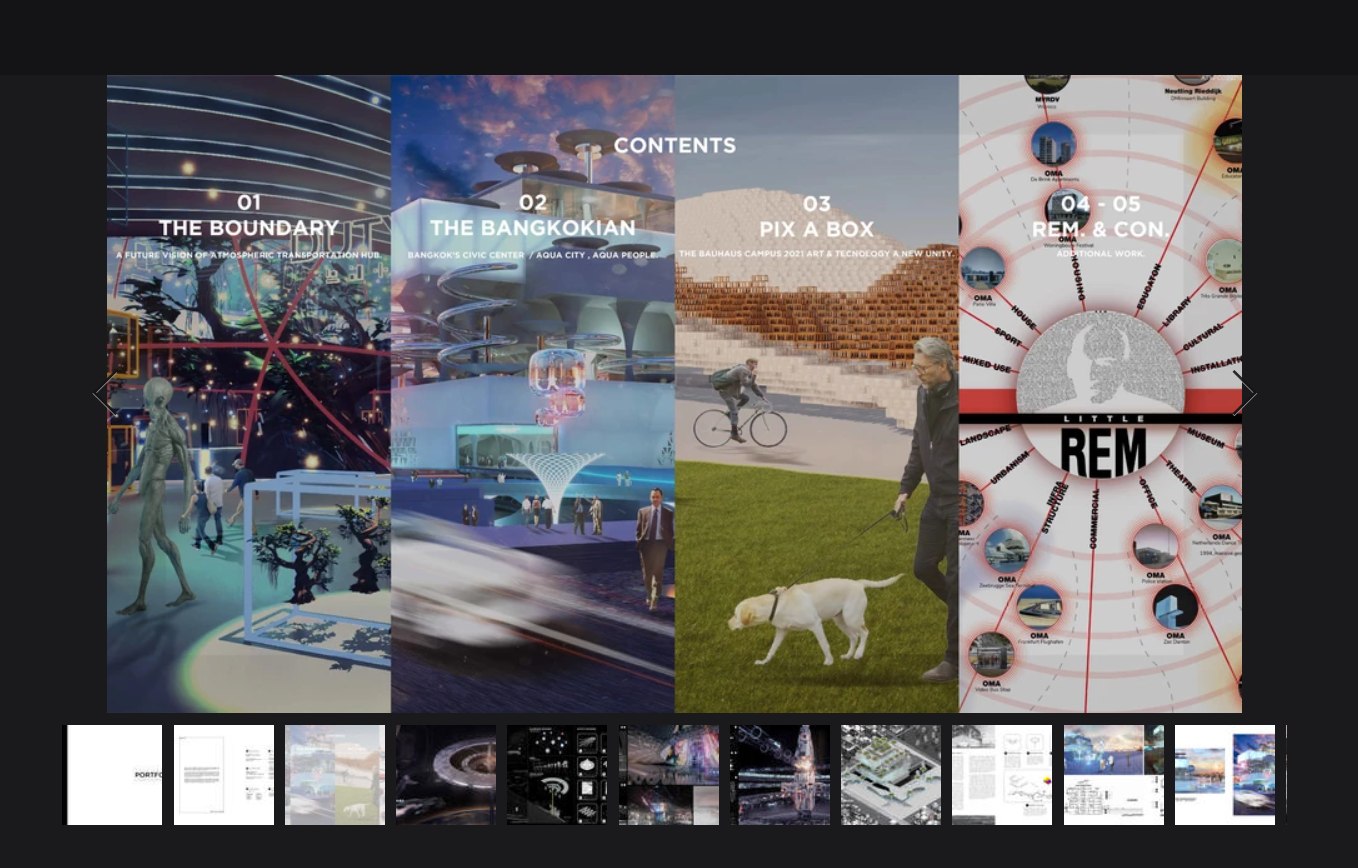Select the black diagram sheet thumbnail
1358x868 pixels.
pos(557,775)
